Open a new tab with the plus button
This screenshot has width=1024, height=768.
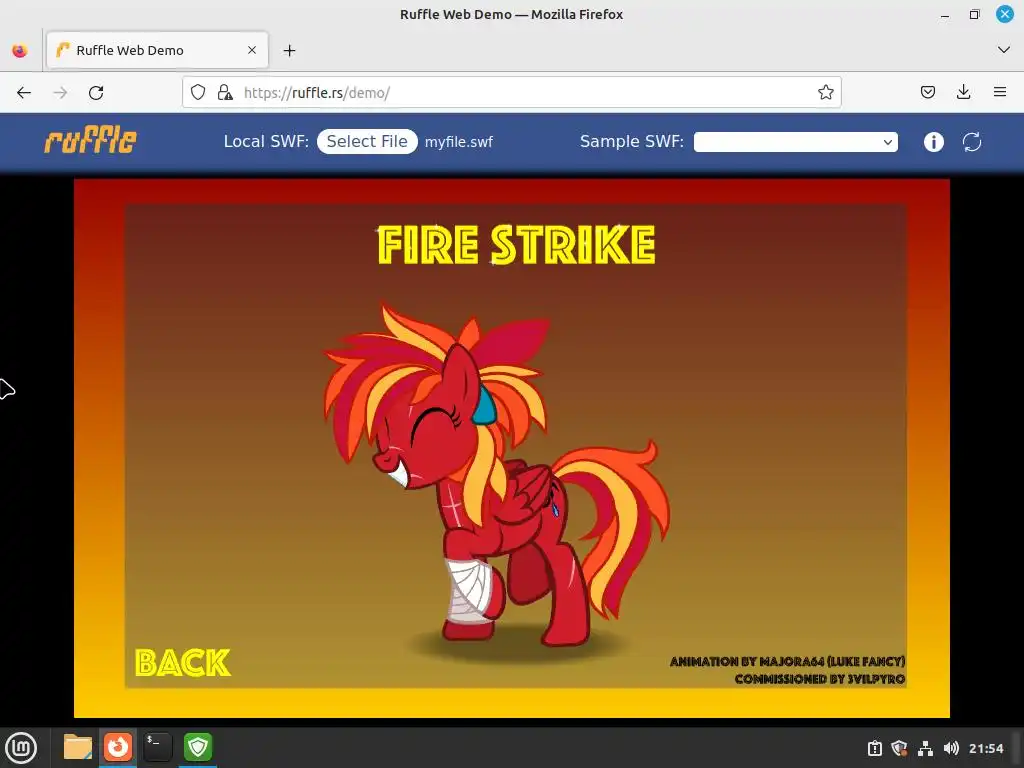pos(289,50)
